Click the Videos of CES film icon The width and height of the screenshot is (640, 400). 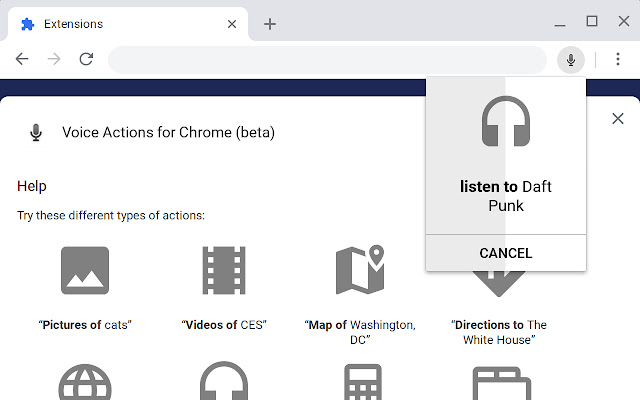pyautogui.click(x=223, y=270)
